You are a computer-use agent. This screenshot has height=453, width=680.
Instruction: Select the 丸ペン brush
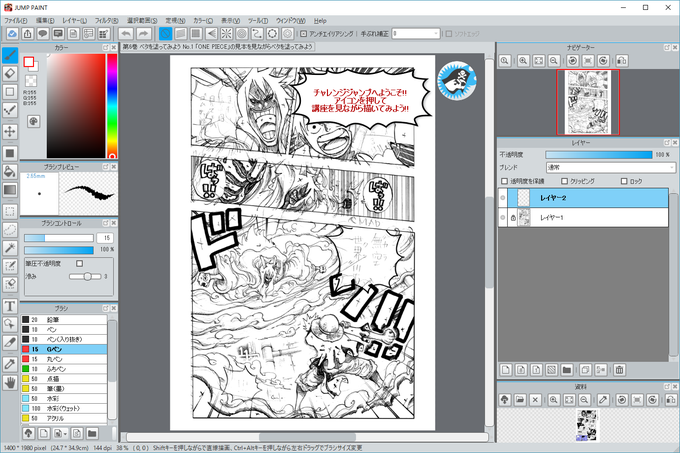point(64,359)
